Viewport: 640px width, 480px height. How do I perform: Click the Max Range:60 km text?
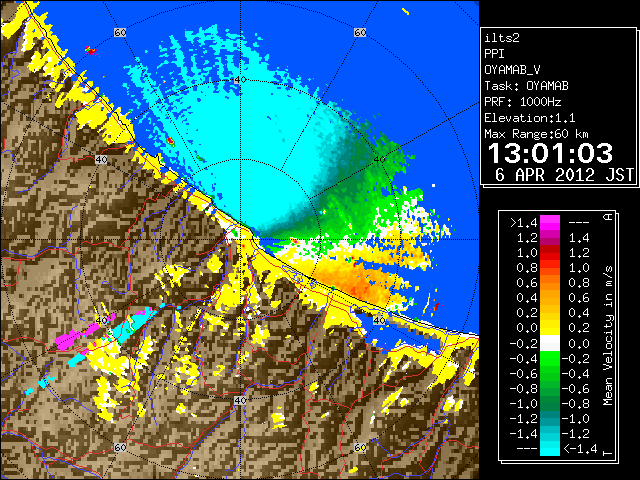(x=536, y=134)
